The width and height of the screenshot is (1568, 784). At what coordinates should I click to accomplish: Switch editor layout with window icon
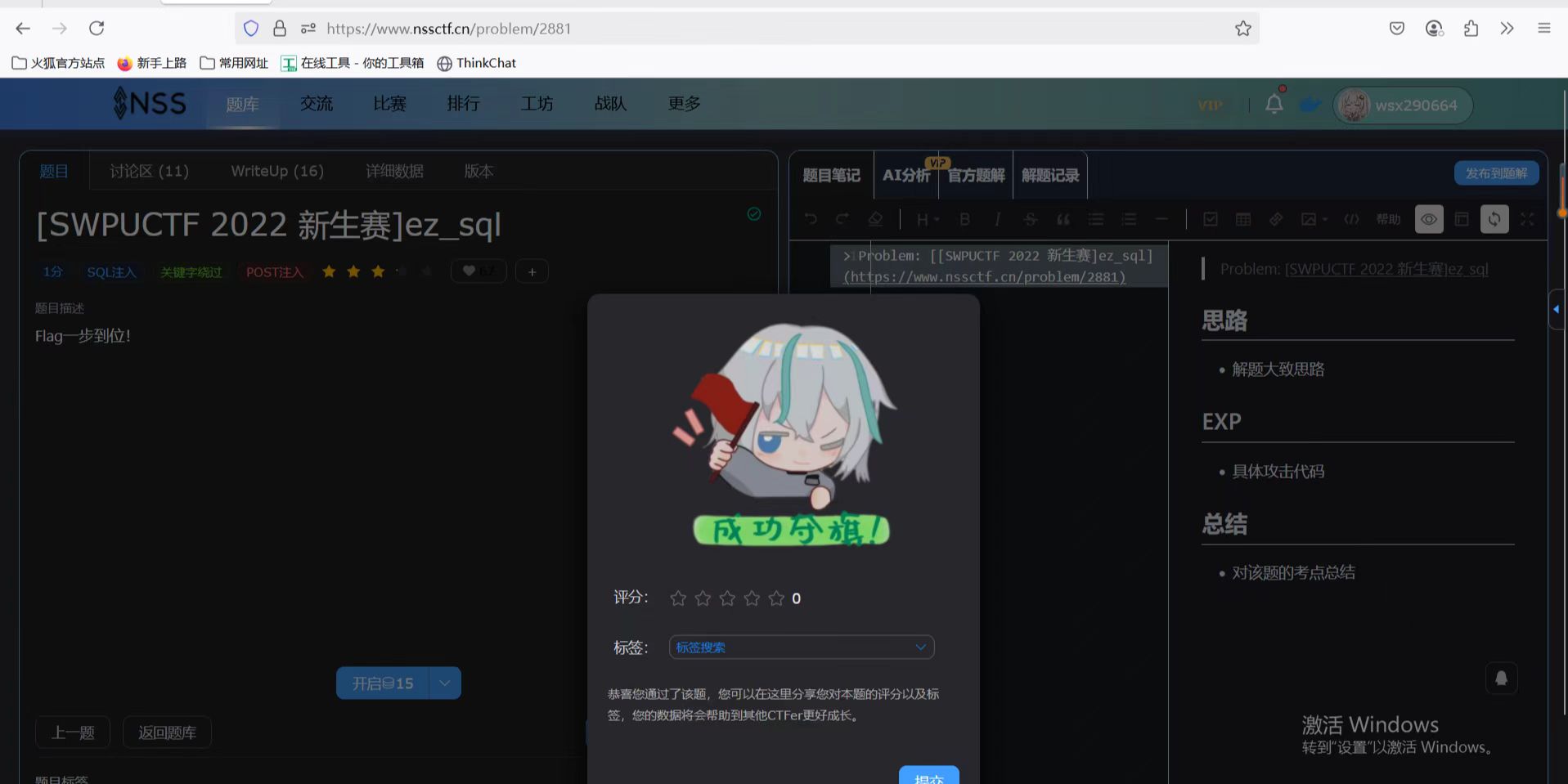1462,219
